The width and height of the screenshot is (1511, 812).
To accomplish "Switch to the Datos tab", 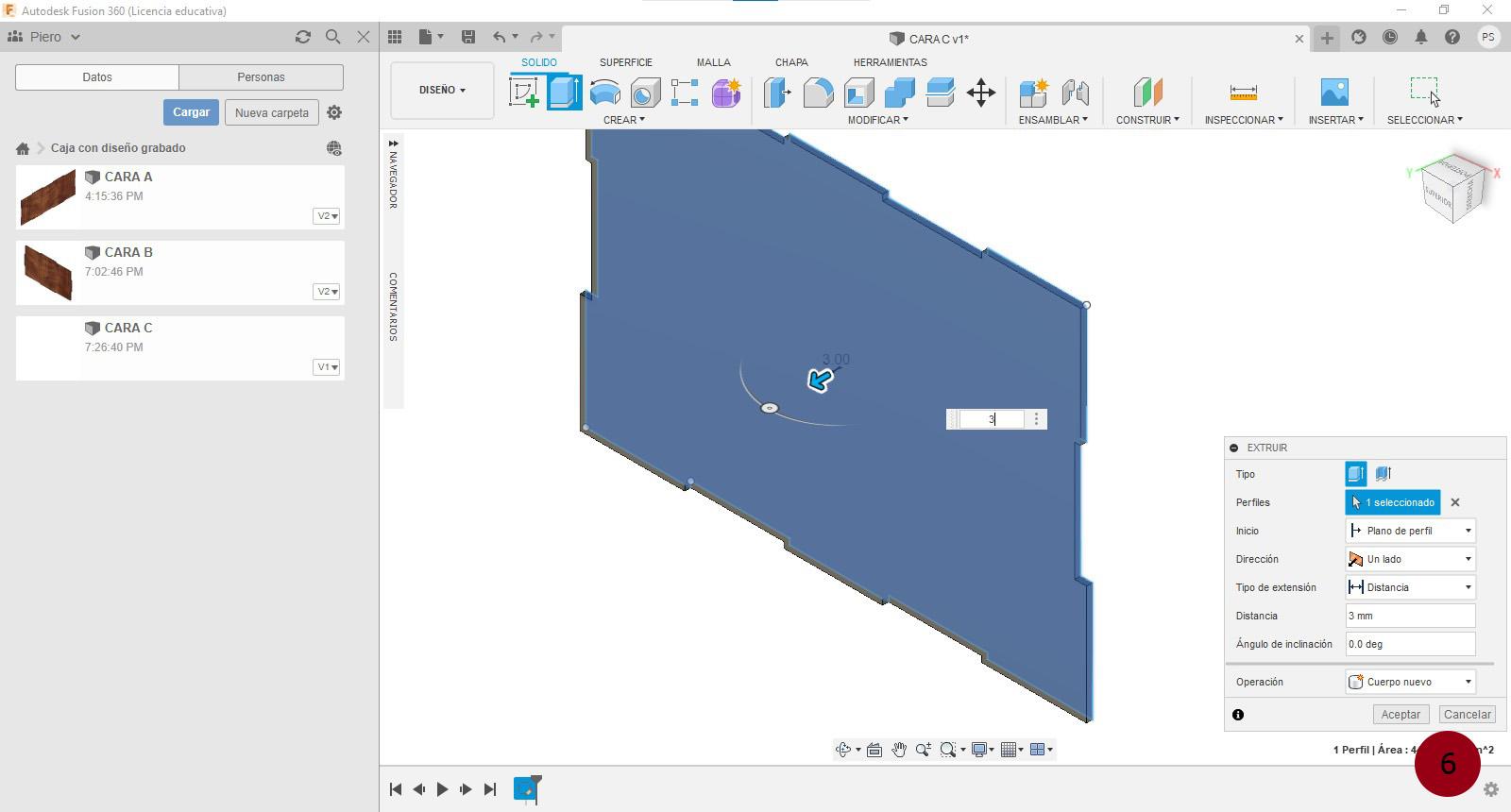I will [97, 77].
